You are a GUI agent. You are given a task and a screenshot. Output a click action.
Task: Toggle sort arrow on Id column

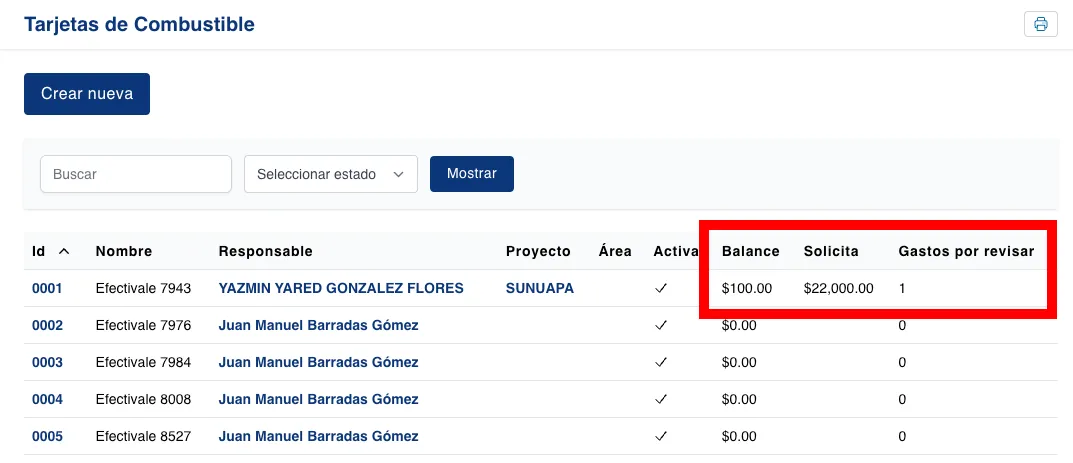coord(64,251)
